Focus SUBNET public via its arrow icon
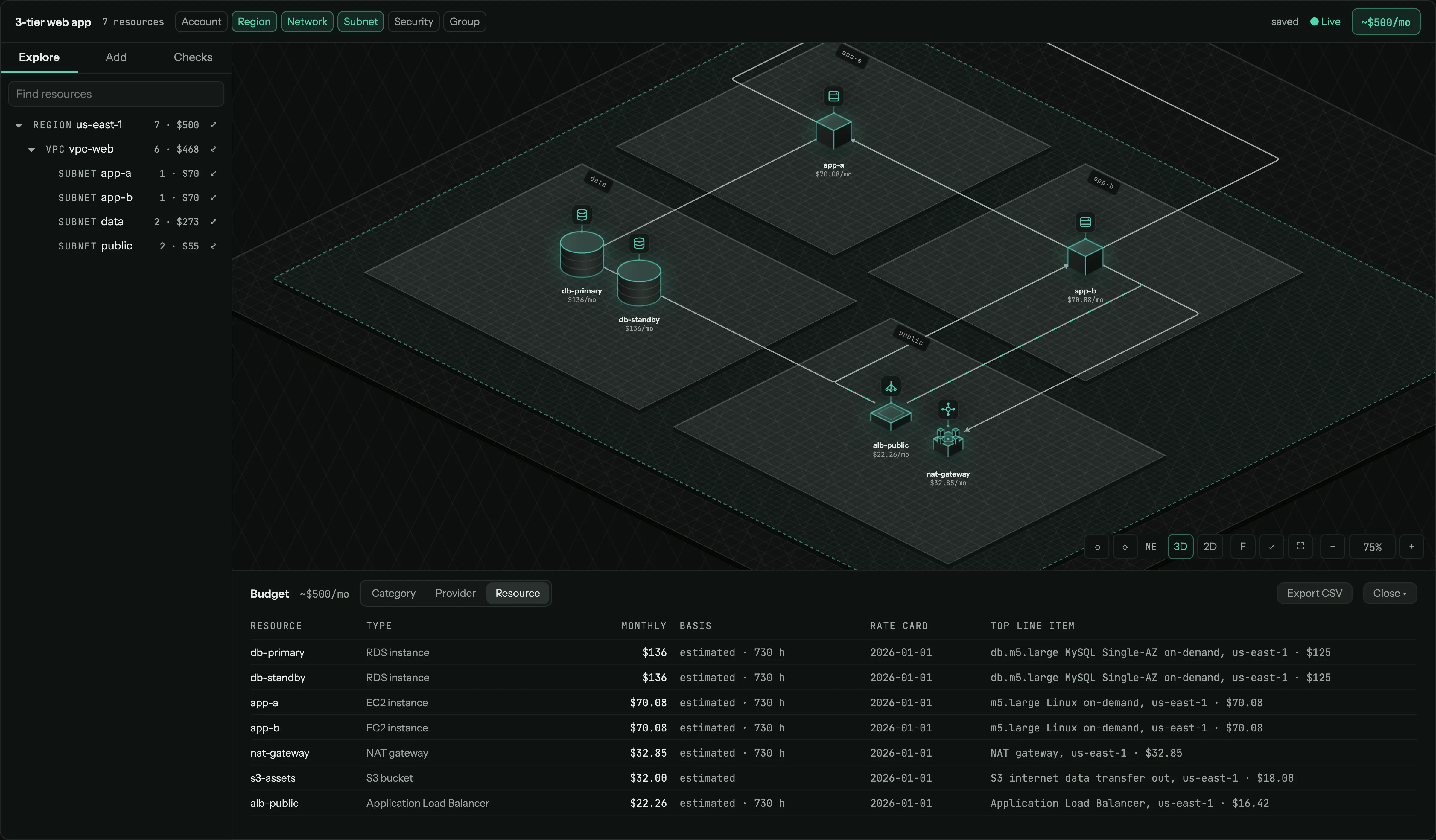1436x840 pixels. [x=214, y=246]
